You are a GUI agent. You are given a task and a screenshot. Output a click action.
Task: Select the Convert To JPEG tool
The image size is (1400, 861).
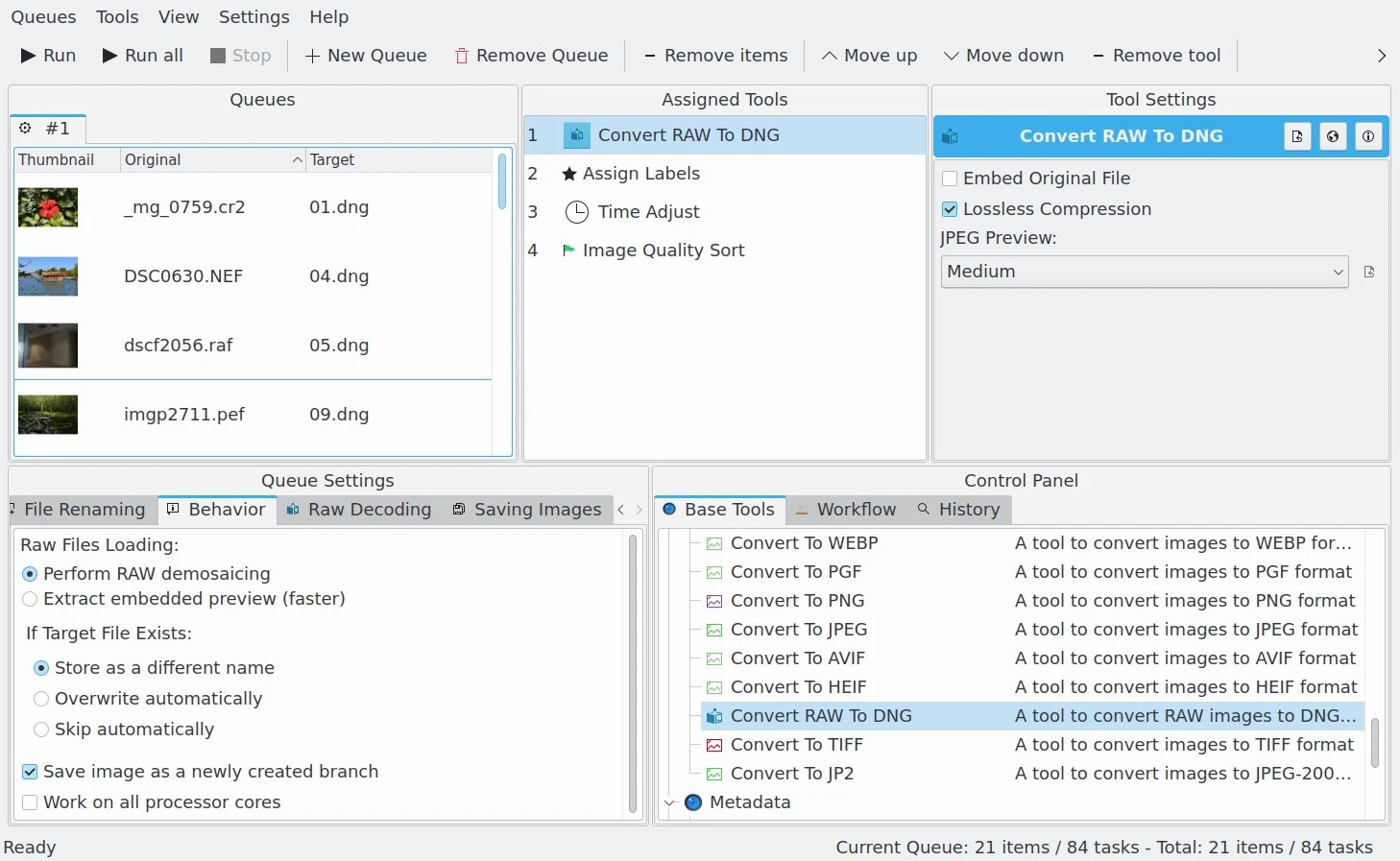(799, 630)
